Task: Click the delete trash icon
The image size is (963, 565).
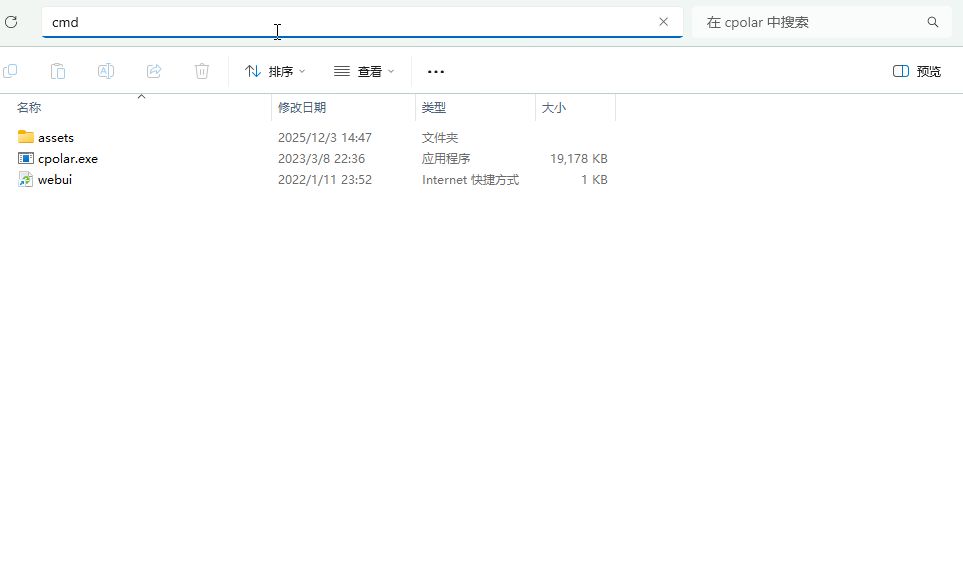Action: (x=202, y=71)
